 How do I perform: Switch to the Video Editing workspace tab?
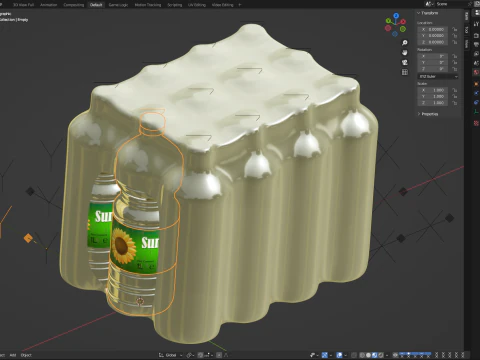point(222,5)
